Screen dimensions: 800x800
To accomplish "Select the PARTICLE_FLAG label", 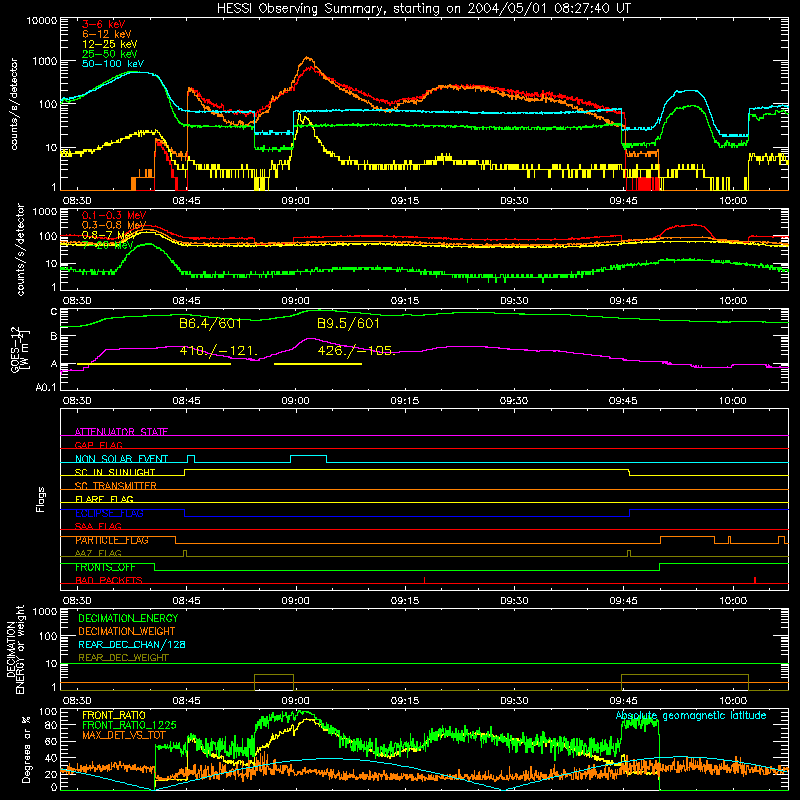I will point(112,540).
